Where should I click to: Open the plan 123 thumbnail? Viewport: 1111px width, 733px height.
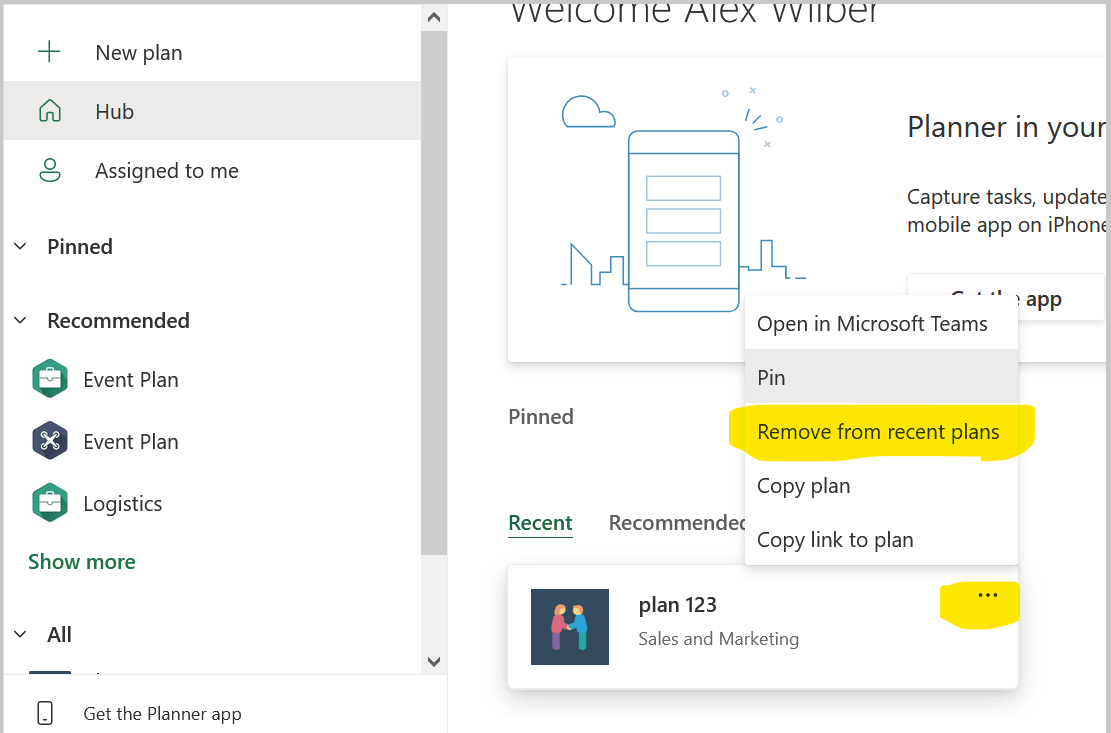click(x=570, y=627)
